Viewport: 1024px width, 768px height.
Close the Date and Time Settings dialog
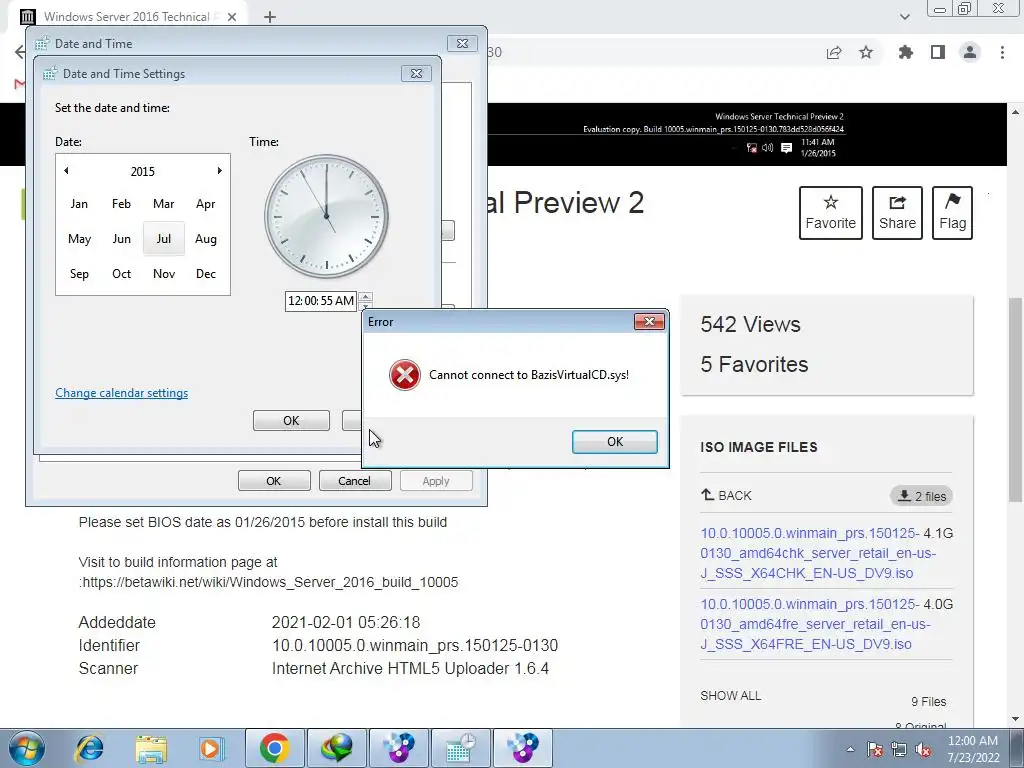click(x=416, y=73)
